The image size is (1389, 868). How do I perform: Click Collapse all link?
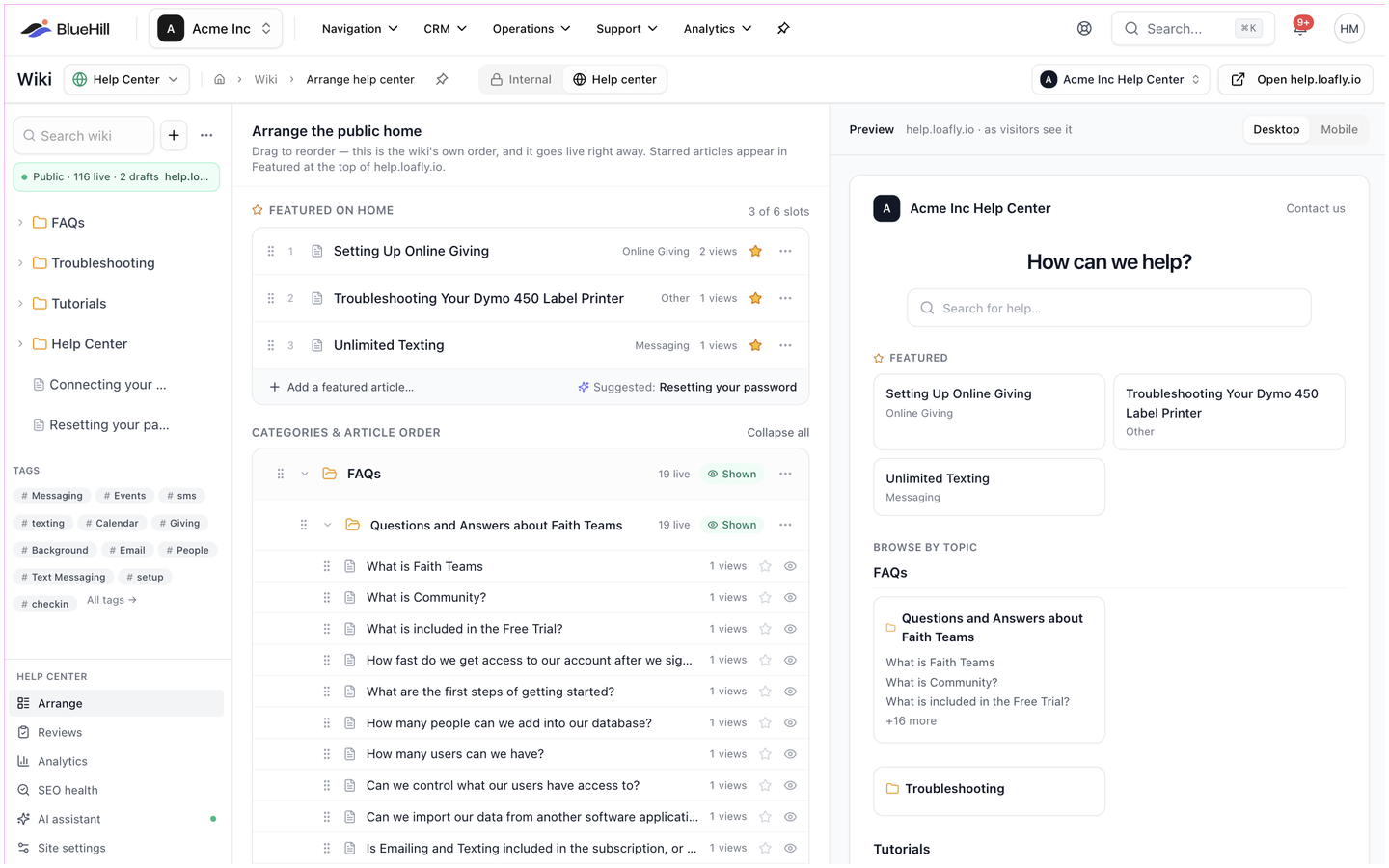pos(777,433)
